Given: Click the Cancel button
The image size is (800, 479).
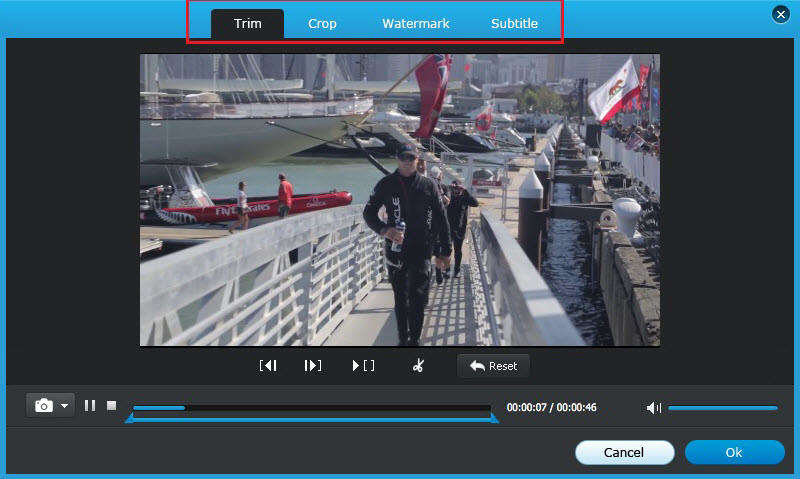Looking at the screenshot, I should tap(624, 452).
